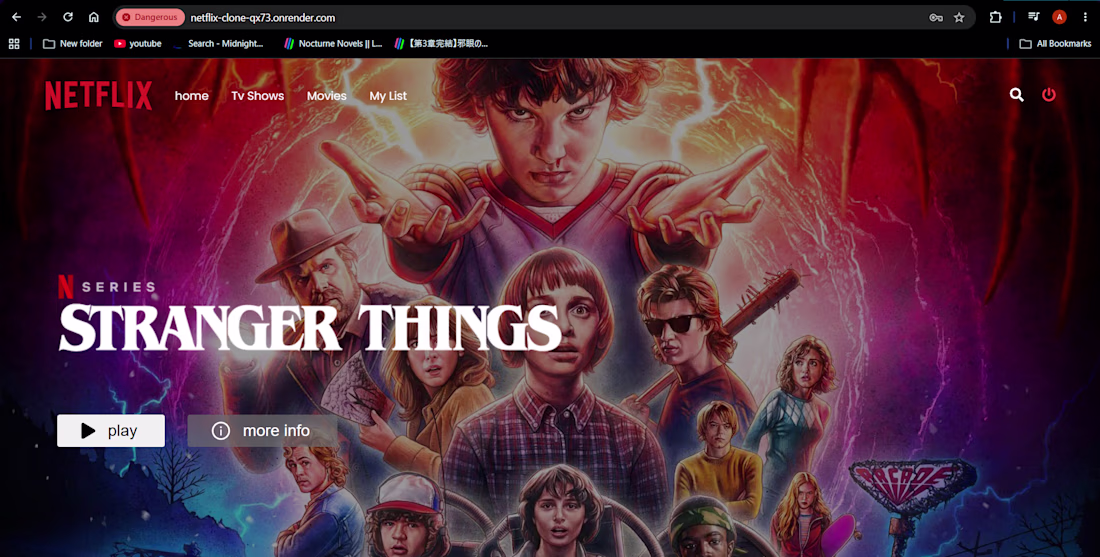Click the red power logout icon
The height and width of the screenshot is (557, 1100).
click(x=1049, y=95)
